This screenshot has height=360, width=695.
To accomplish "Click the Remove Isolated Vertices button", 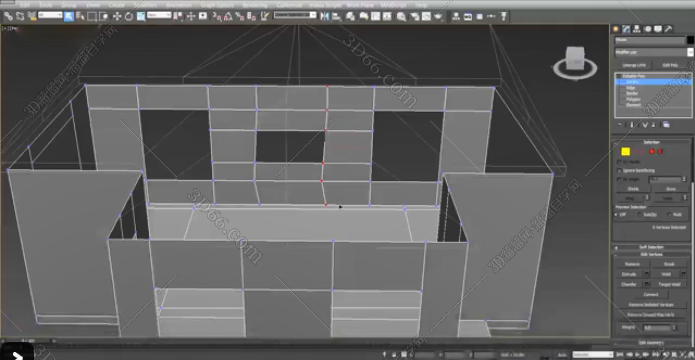I will [651, 305].
